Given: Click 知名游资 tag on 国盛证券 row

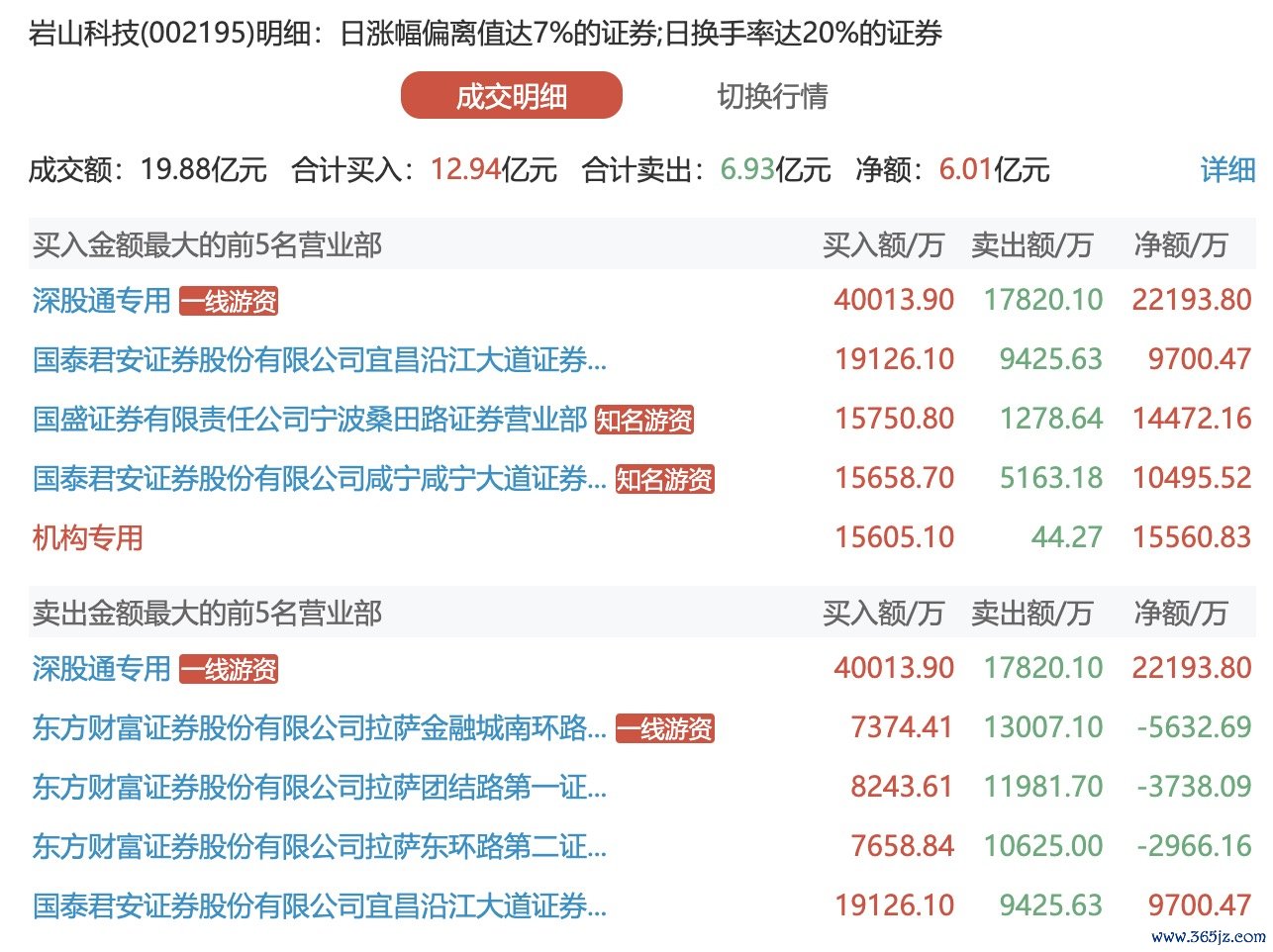Looking at the screenshot, I should [644, 420].
